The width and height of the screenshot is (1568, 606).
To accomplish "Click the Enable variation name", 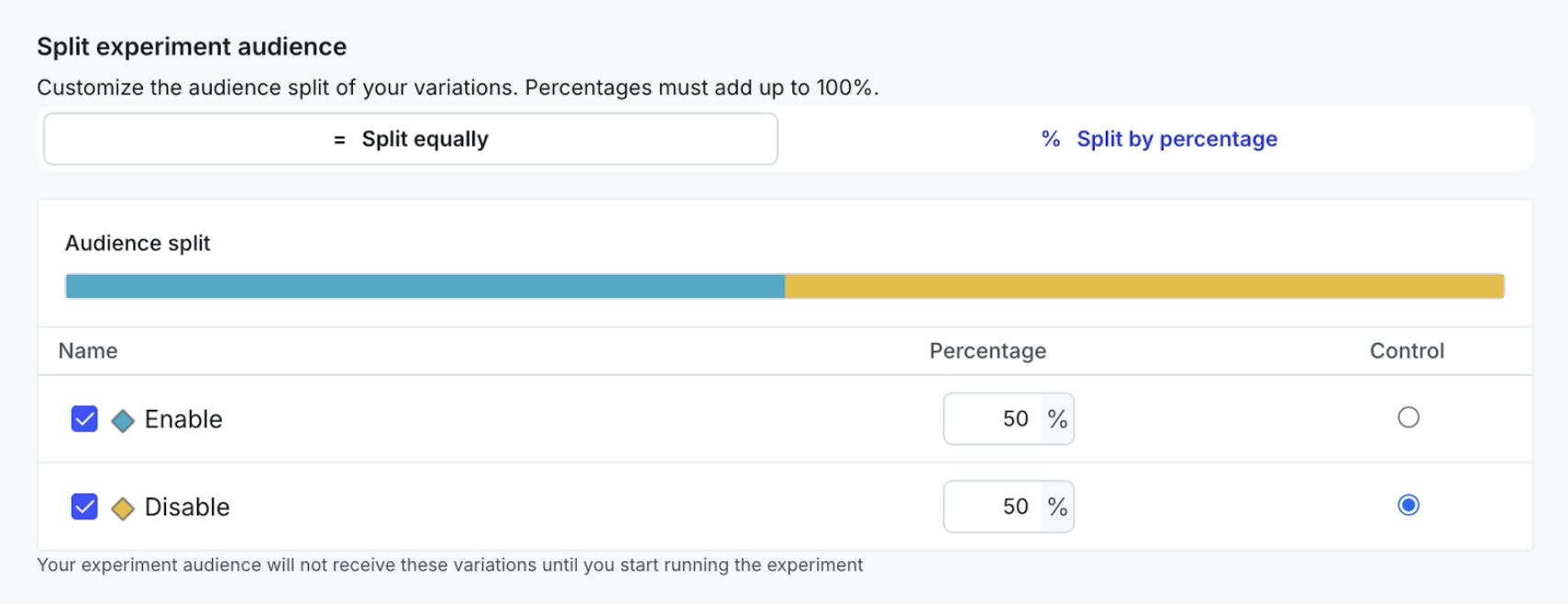I will coord(183,419).
